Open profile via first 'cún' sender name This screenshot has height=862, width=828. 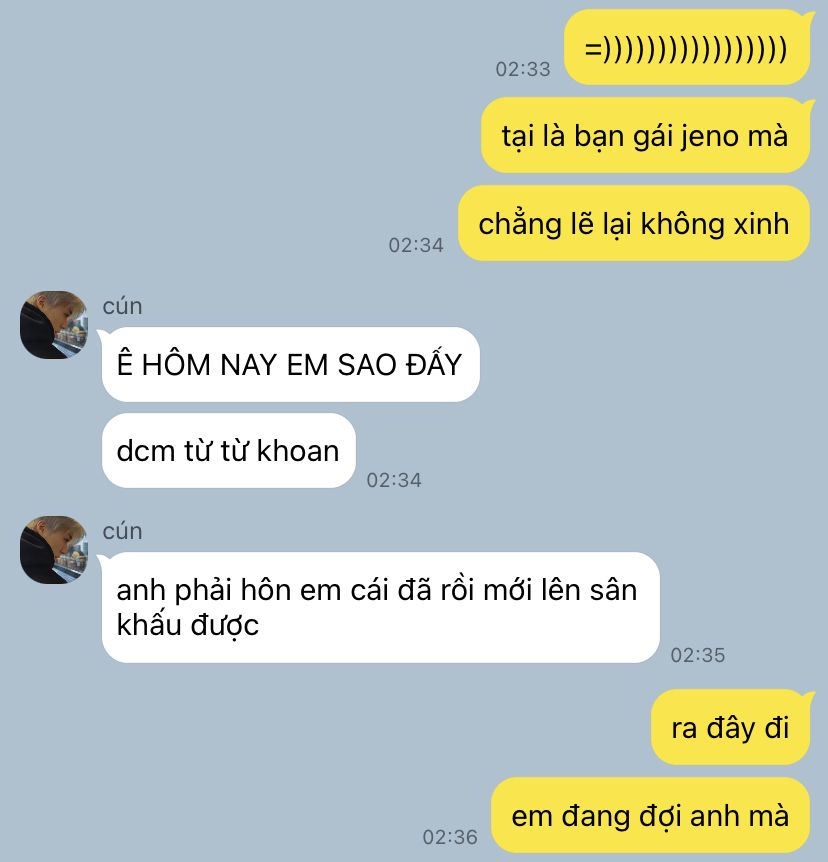click(x=123, y=306)
